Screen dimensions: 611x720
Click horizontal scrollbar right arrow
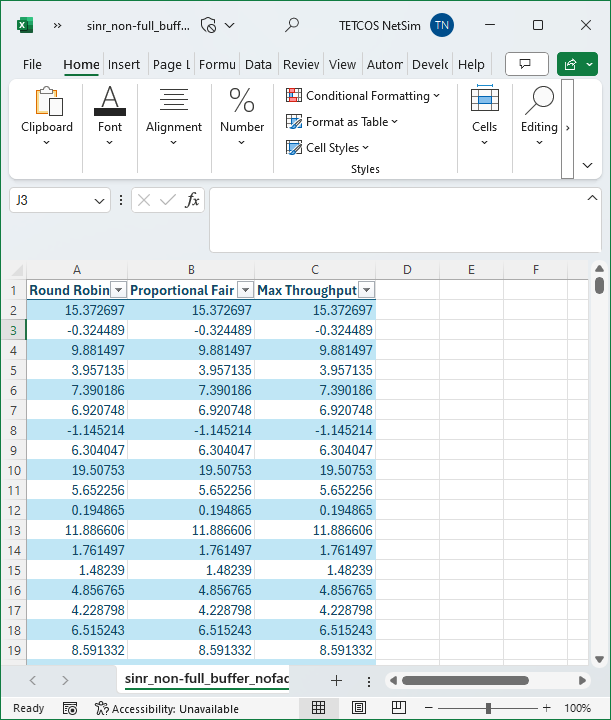pos(582,681)
